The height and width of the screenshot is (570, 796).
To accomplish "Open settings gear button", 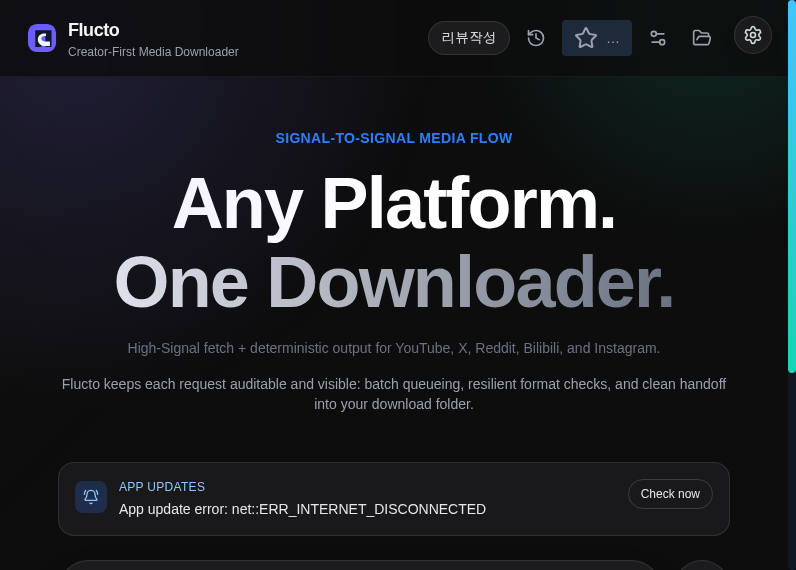I will 753,35.
